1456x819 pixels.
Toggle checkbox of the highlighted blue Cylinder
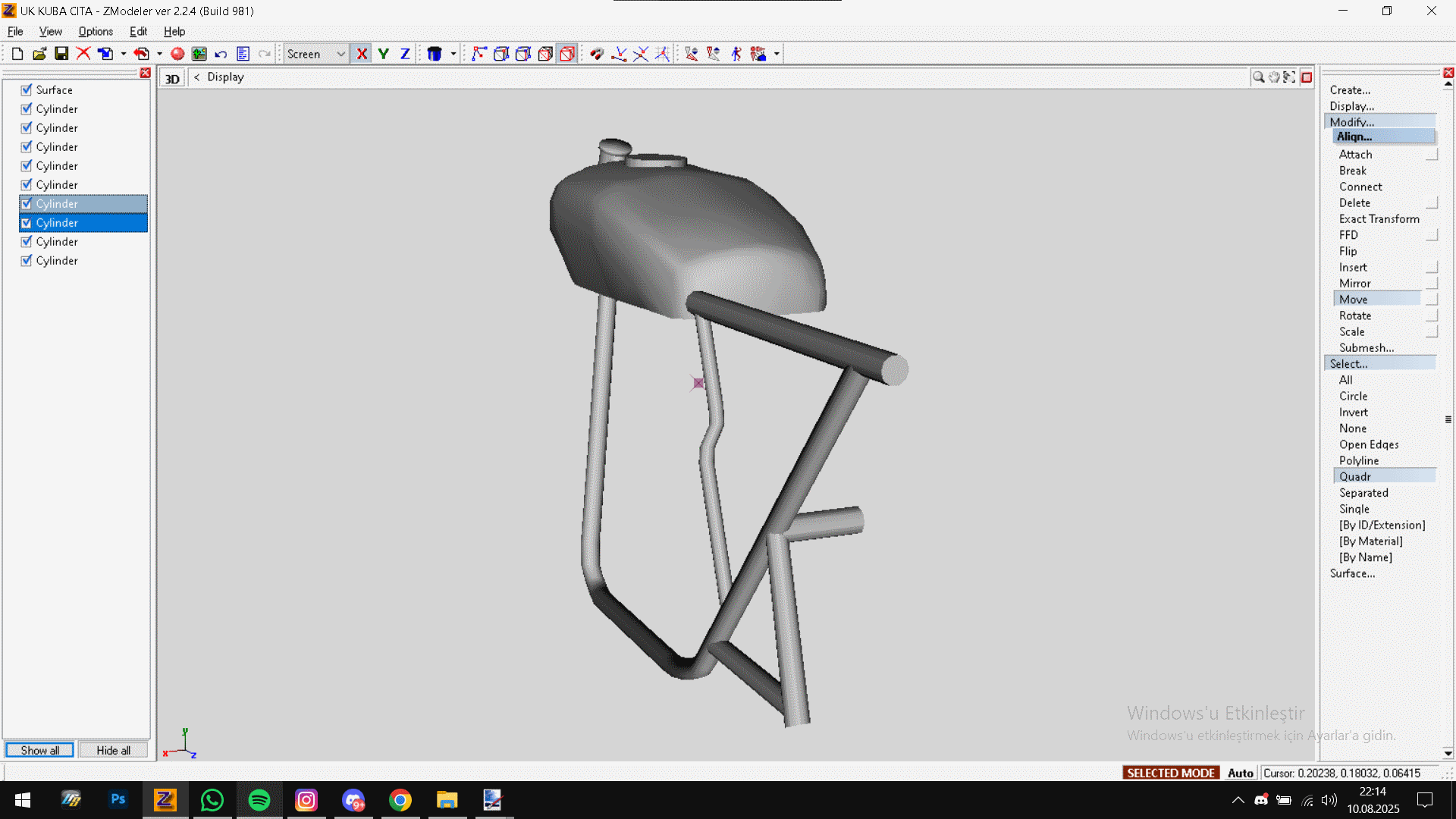click(x=27, y=223)
